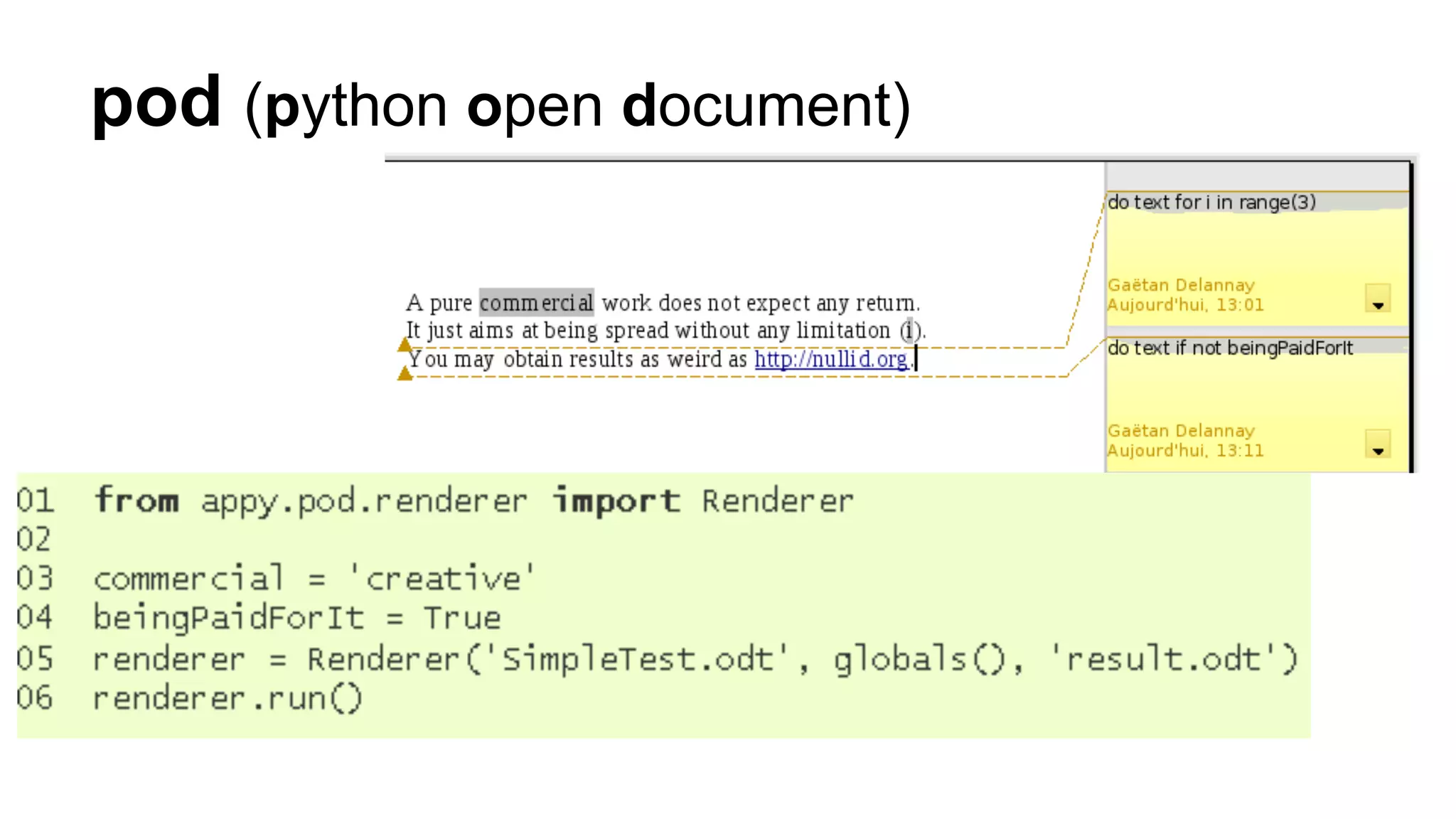The image size is (1456, 819).
Task: Click the gray header above the comments
Action: [x=1257, y=176]
